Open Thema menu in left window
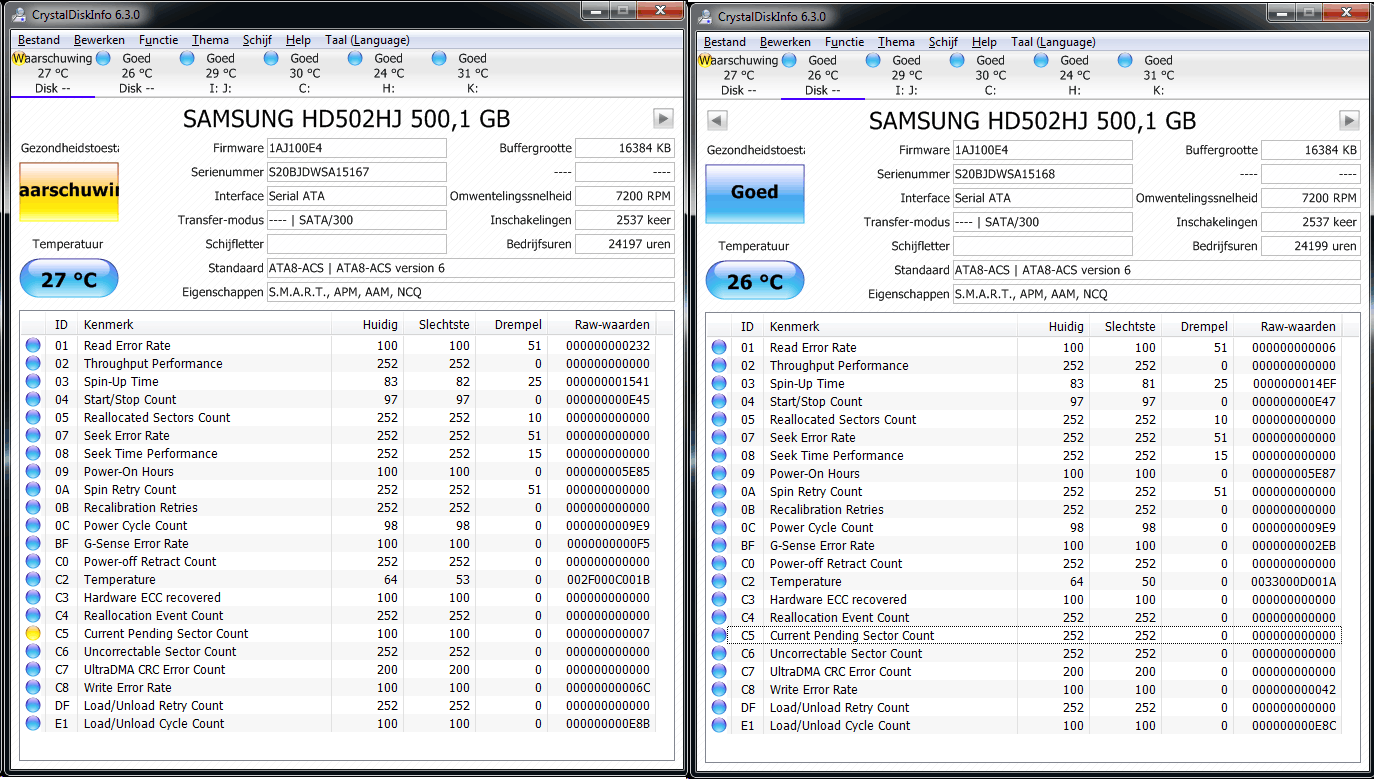Screen dimensions: 1376x782 [210, 40]
